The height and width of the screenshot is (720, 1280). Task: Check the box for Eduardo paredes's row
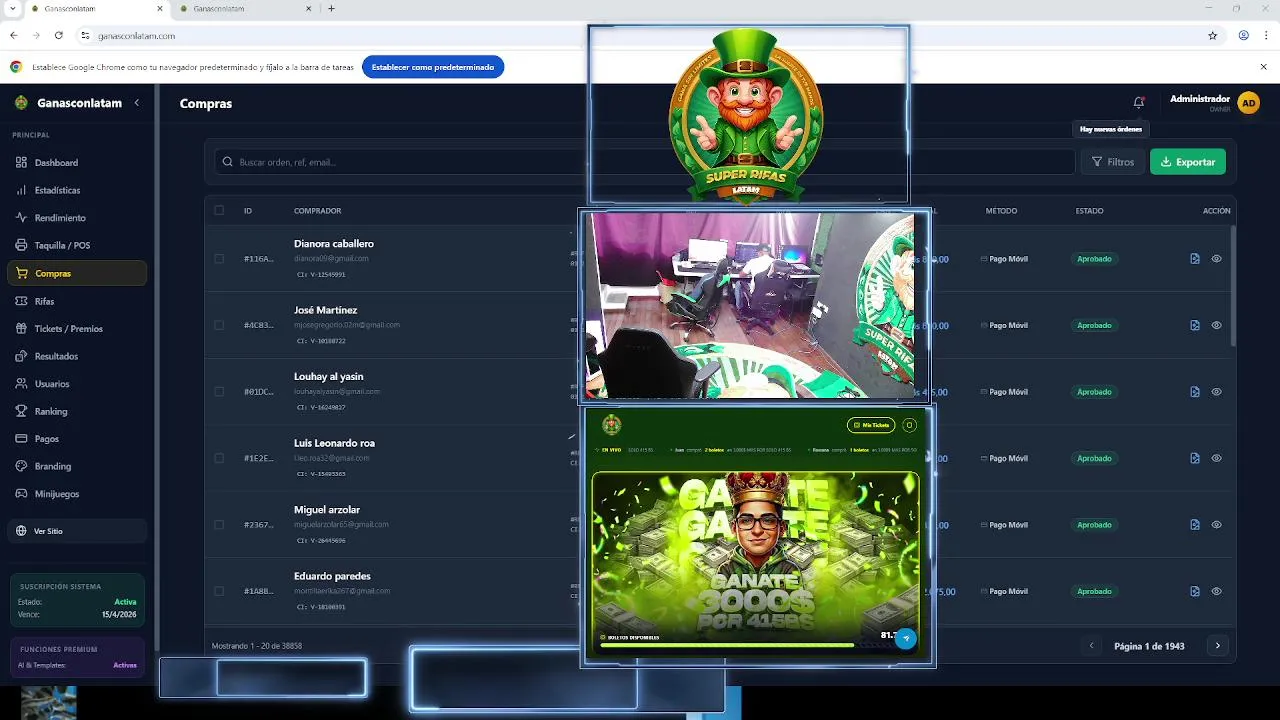(219, 591)
